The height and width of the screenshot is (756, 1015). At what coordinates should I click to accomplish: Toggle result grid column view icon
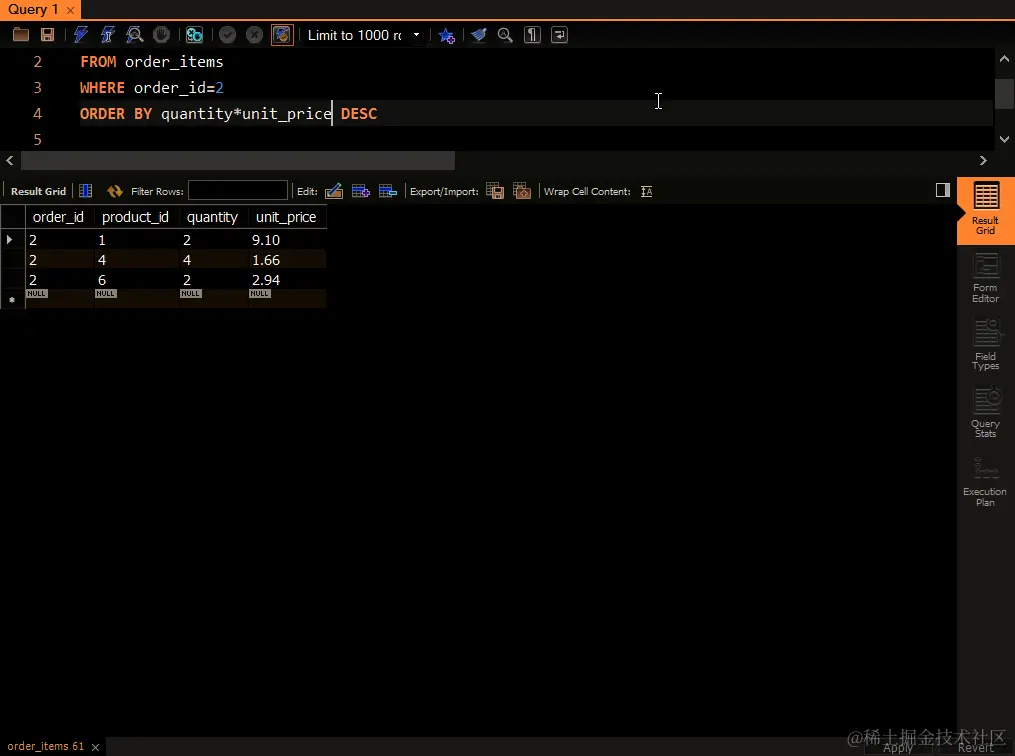pyautogui.click(x=85, y=191)
